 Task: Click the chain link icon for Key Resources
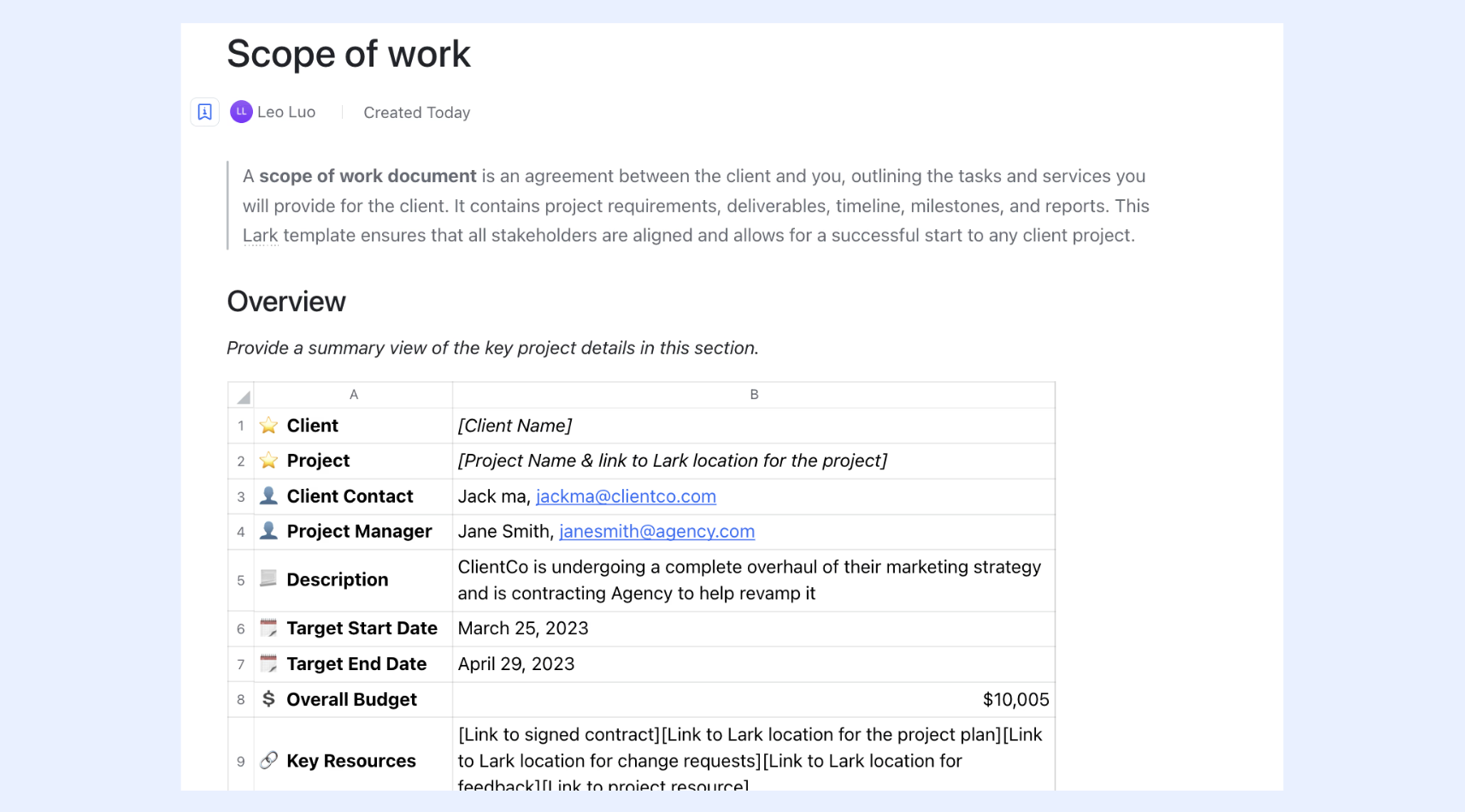pos(268,760)
